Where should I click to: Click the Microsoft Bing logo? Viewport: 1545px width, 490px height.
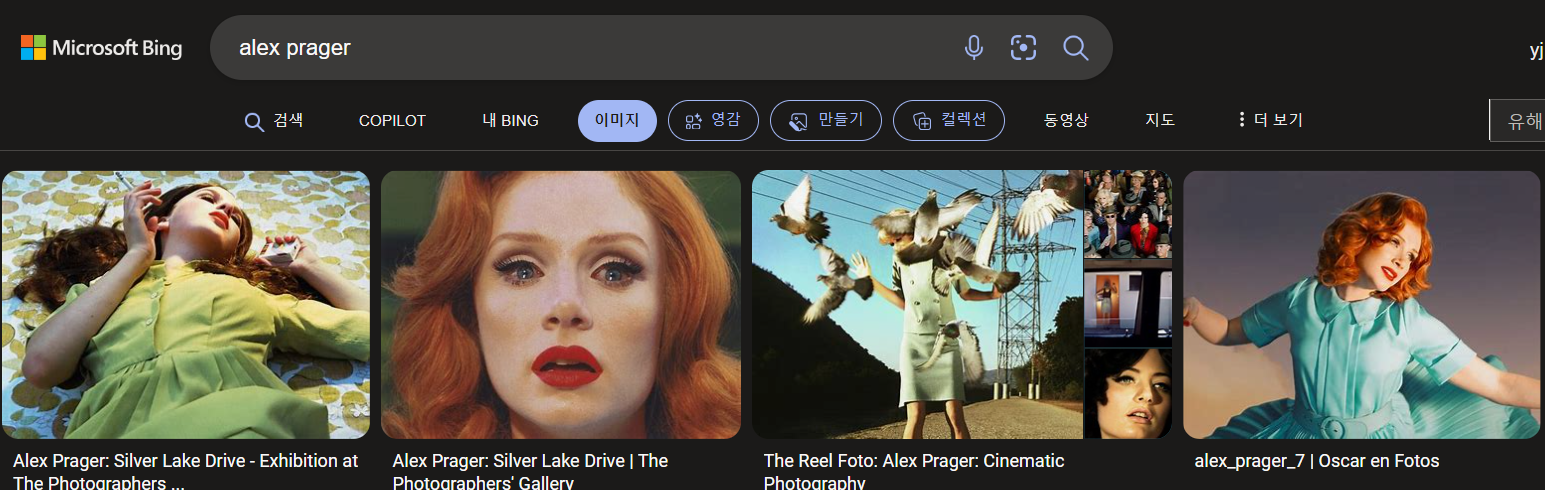coord(101,47)
